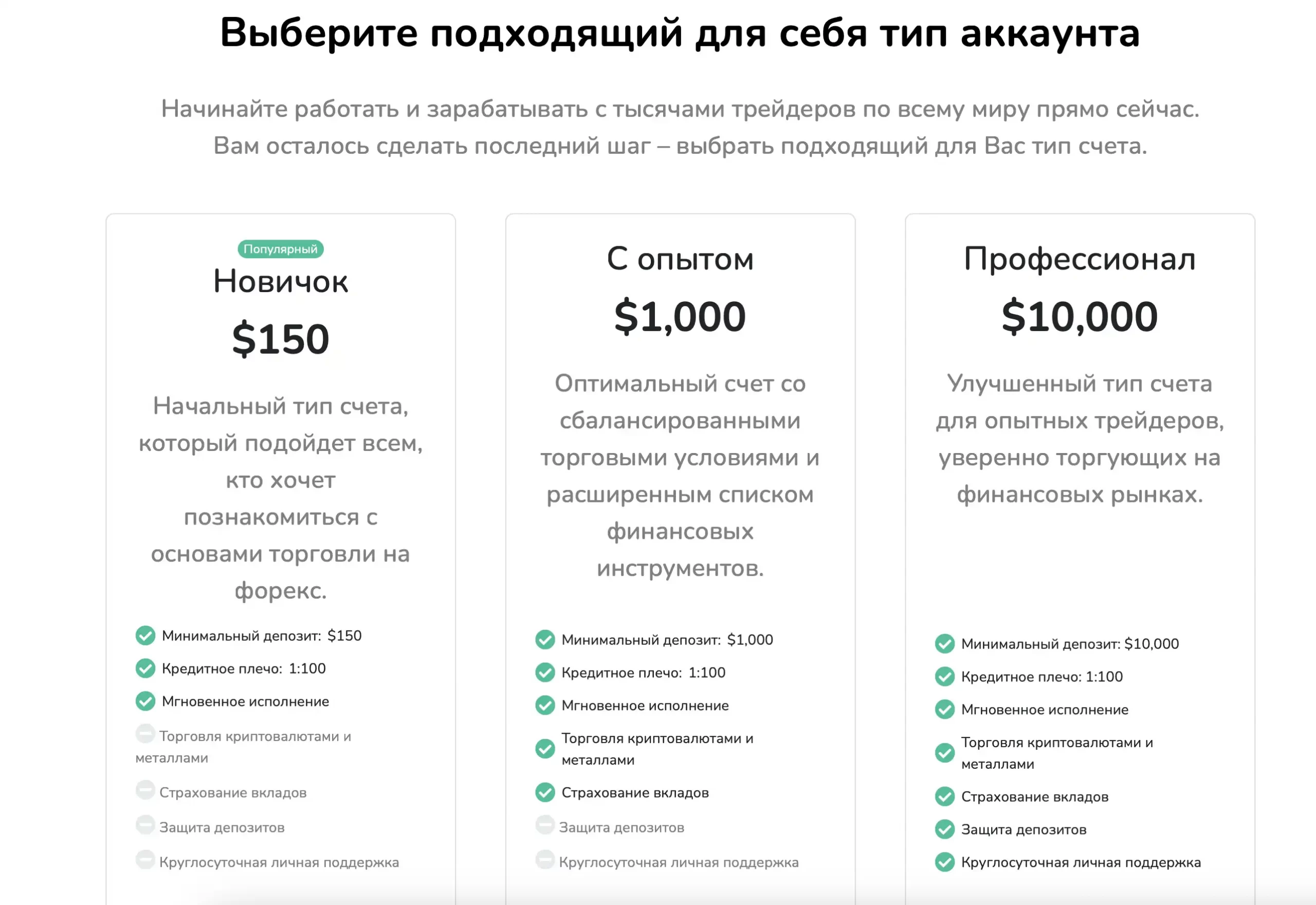Viewport: 1316px width, 905px height.
Task: Click checkmark beside 'Минимальный депозит: $1,000'
Action: click(x=545, y=640)
